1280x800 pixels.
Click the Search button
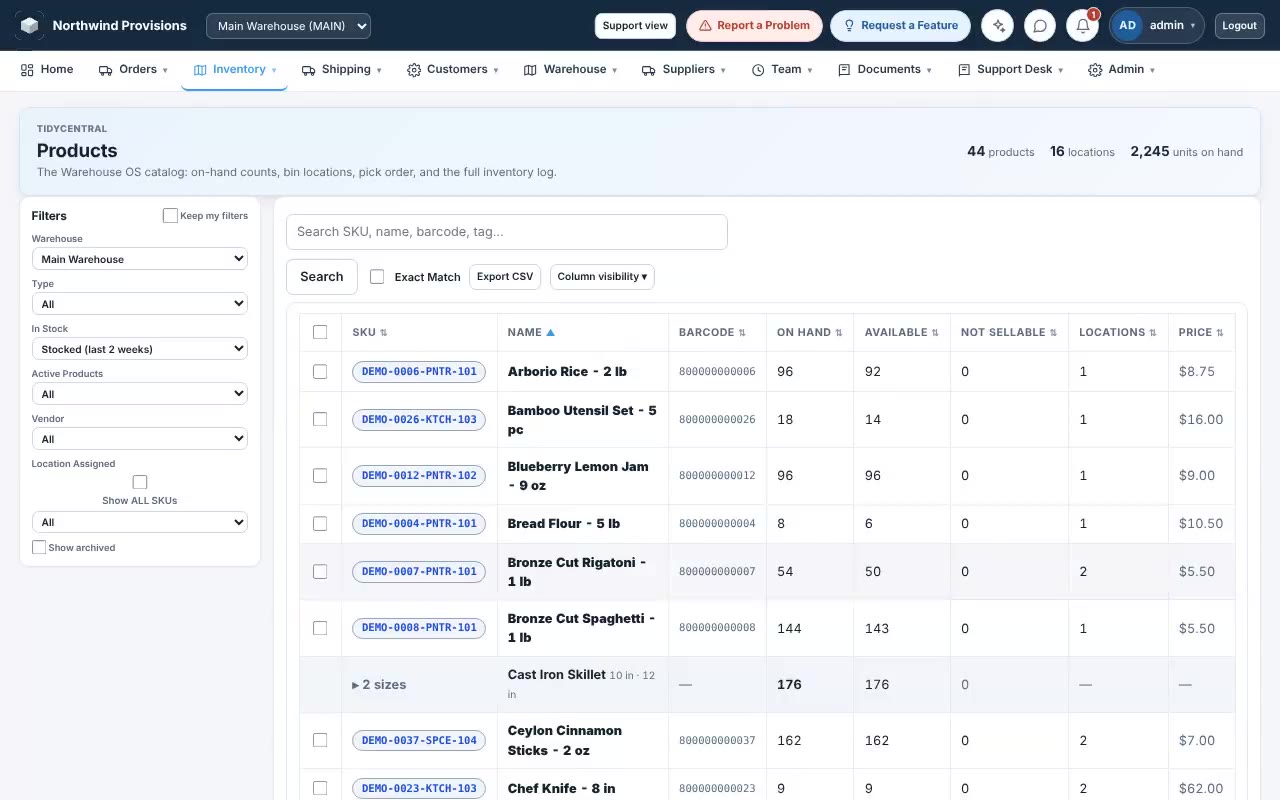click(x=322, y=277)
